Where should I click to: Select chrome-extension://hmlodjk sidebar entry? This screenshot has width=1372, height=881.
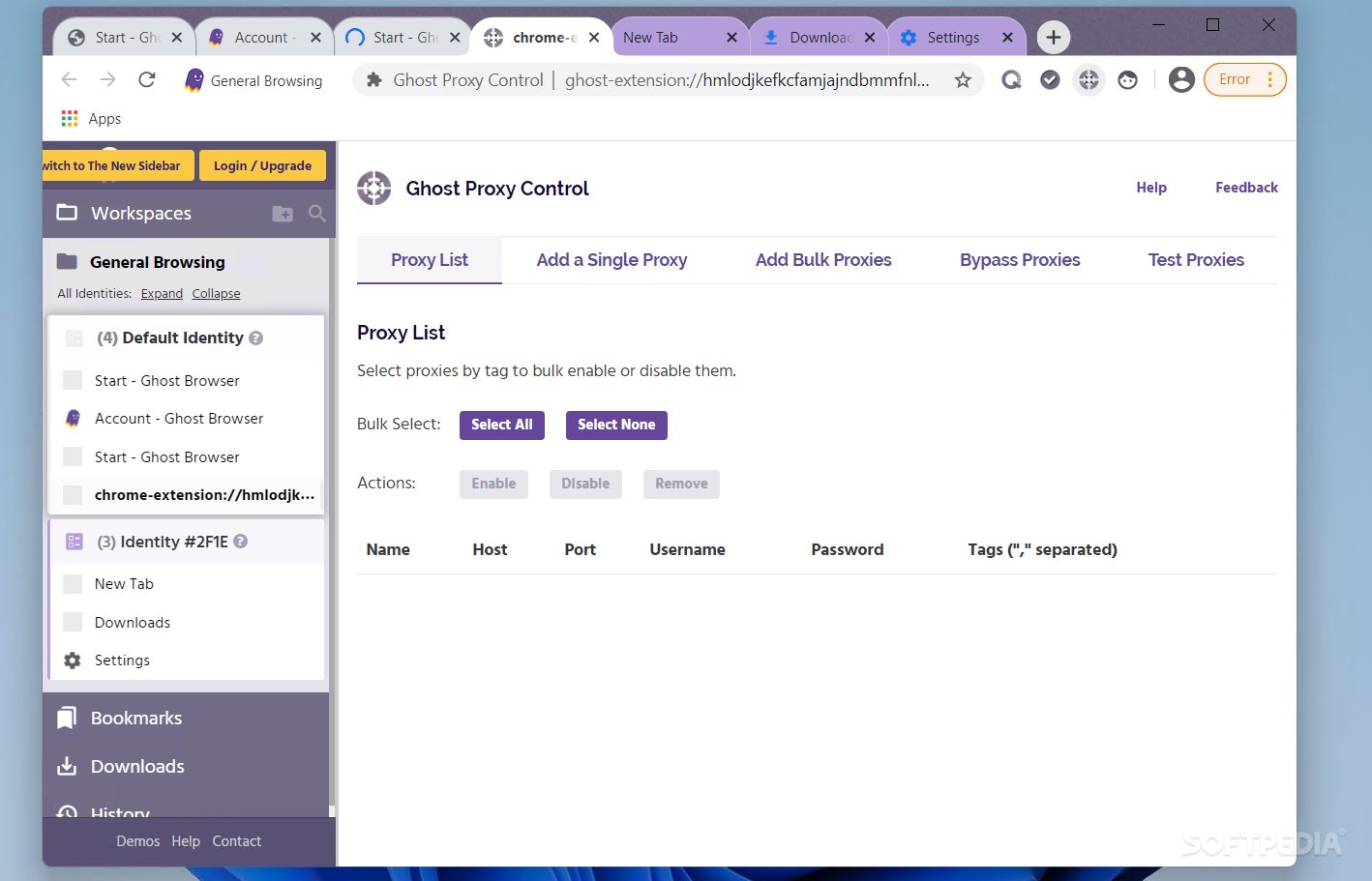coord(187,495)
